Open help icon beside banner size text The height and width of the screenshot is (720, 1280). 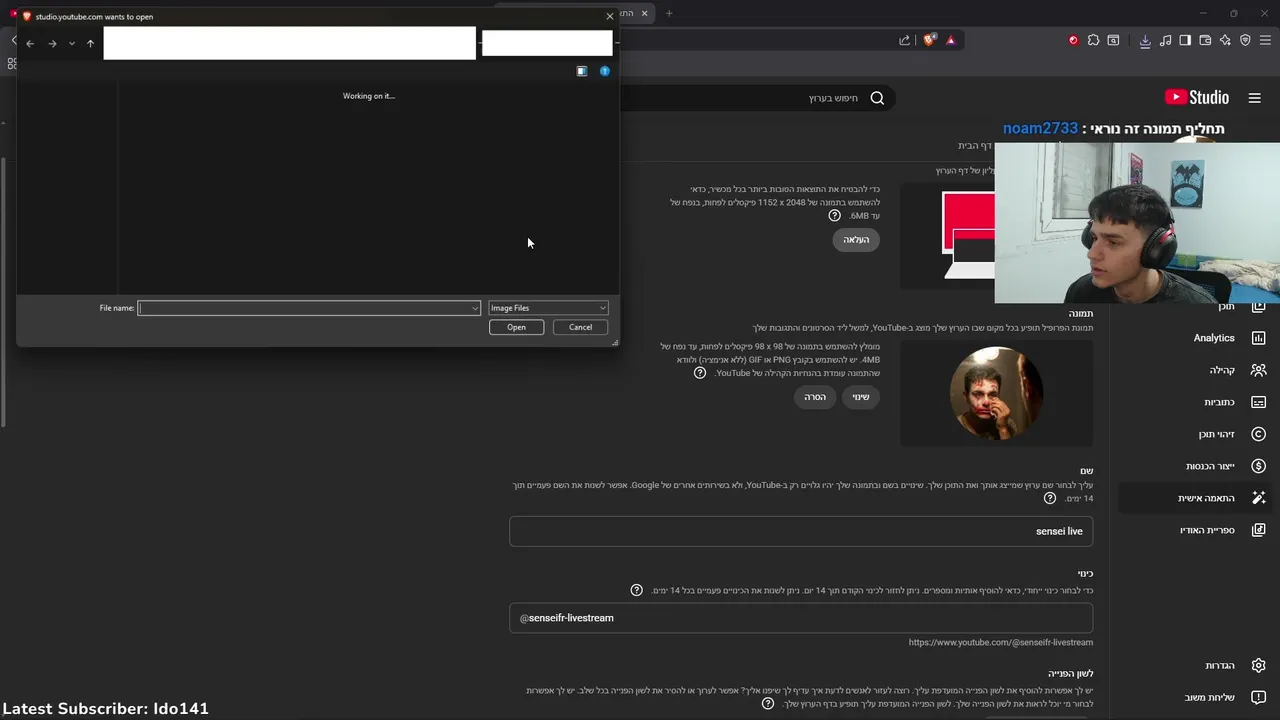(834, 216)
